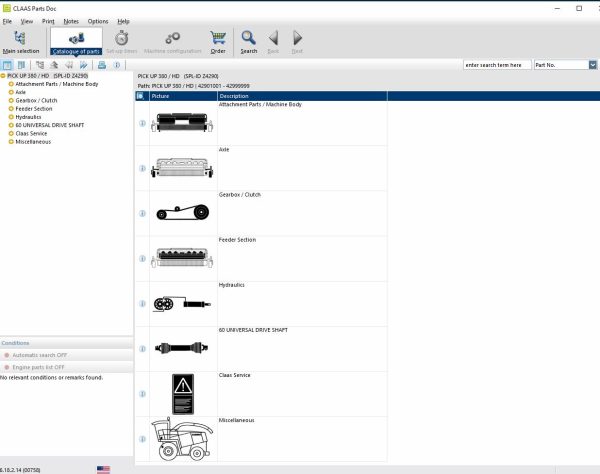The image size is (600, 474).
Task: Expand Miscellaneous tree node
Action: [x=11, y=142]
